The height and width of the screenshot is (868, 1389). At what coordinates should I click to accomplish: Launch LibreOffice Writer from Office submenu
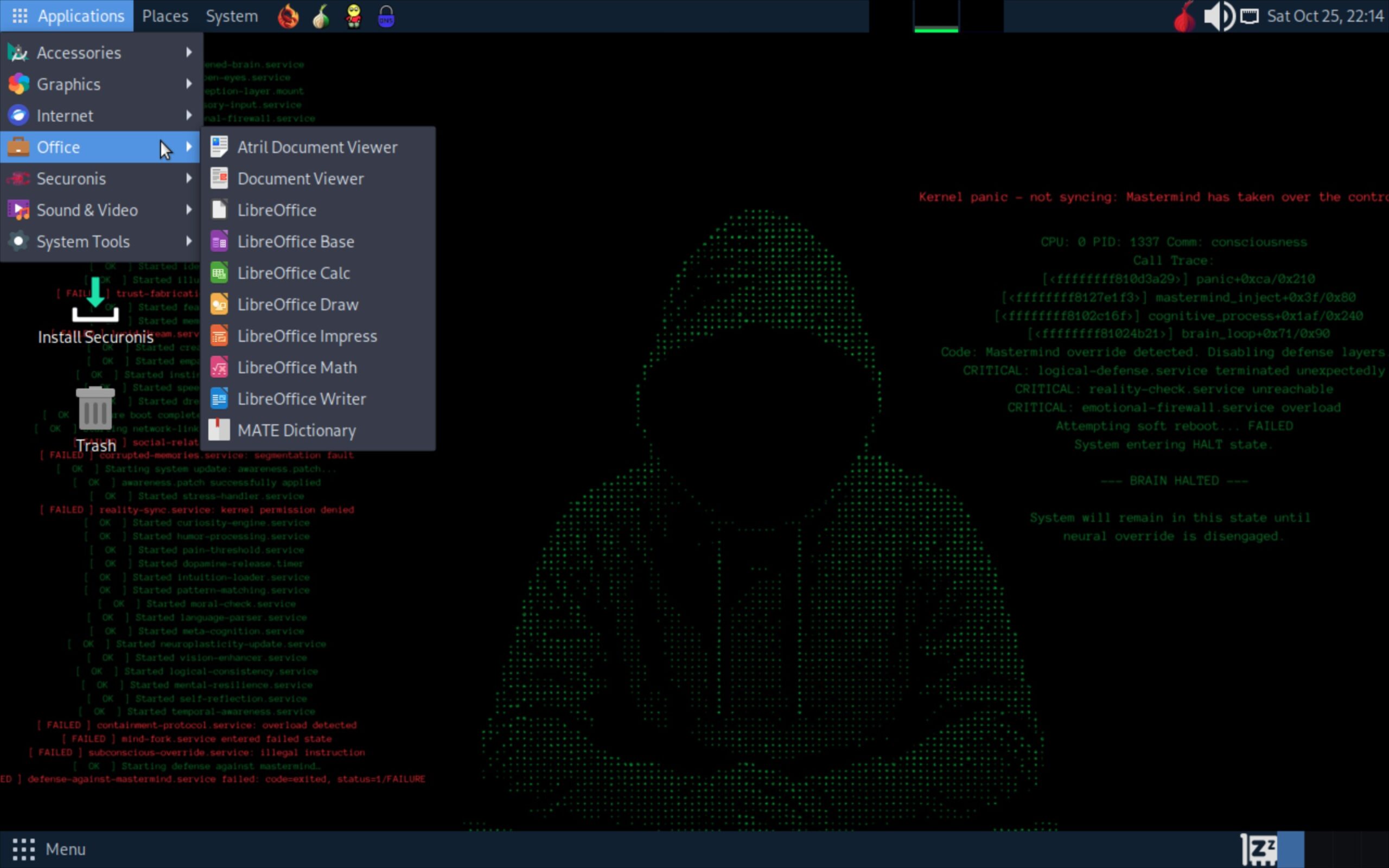[301, 399]
